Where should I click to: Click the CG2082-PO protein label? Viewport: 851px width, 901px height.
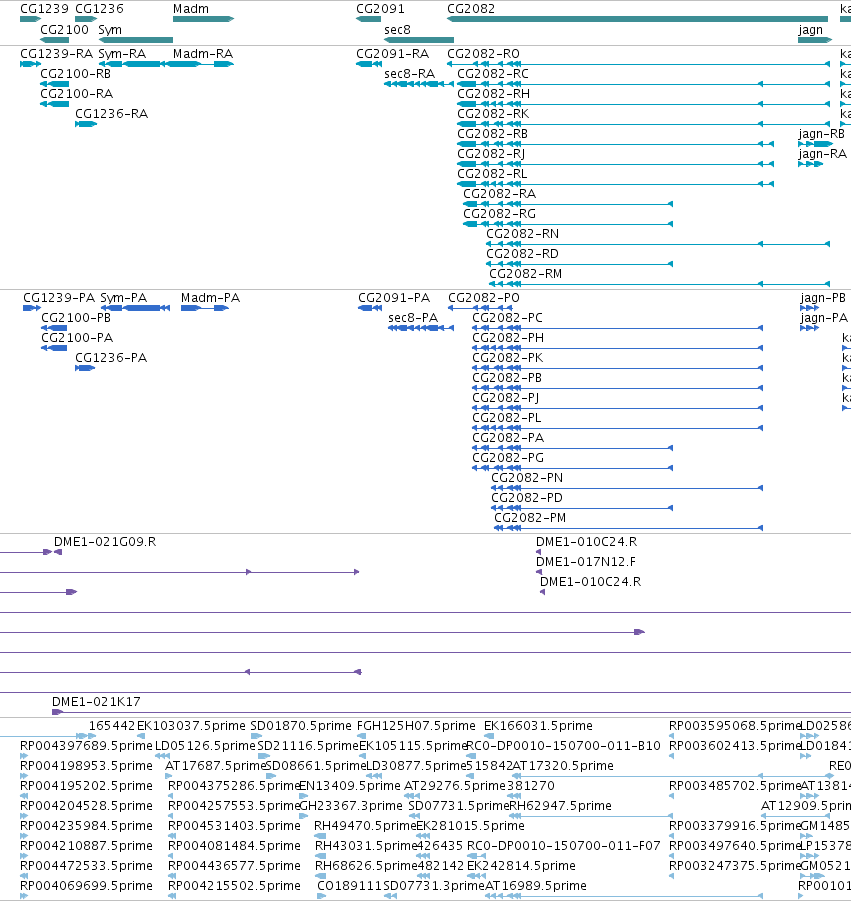coord(484,298)
